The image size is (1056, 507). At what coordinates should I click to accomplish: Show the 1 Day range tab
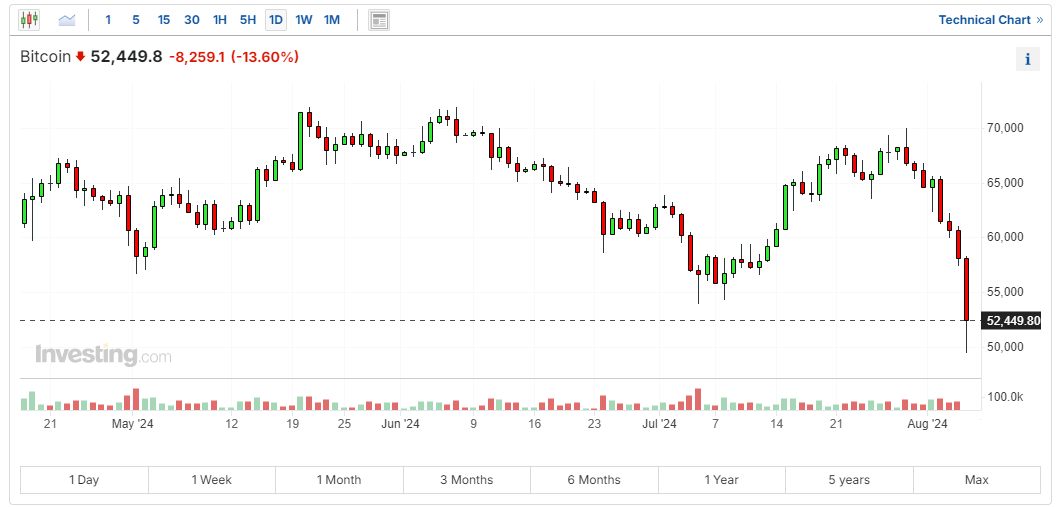coord(84,480)
